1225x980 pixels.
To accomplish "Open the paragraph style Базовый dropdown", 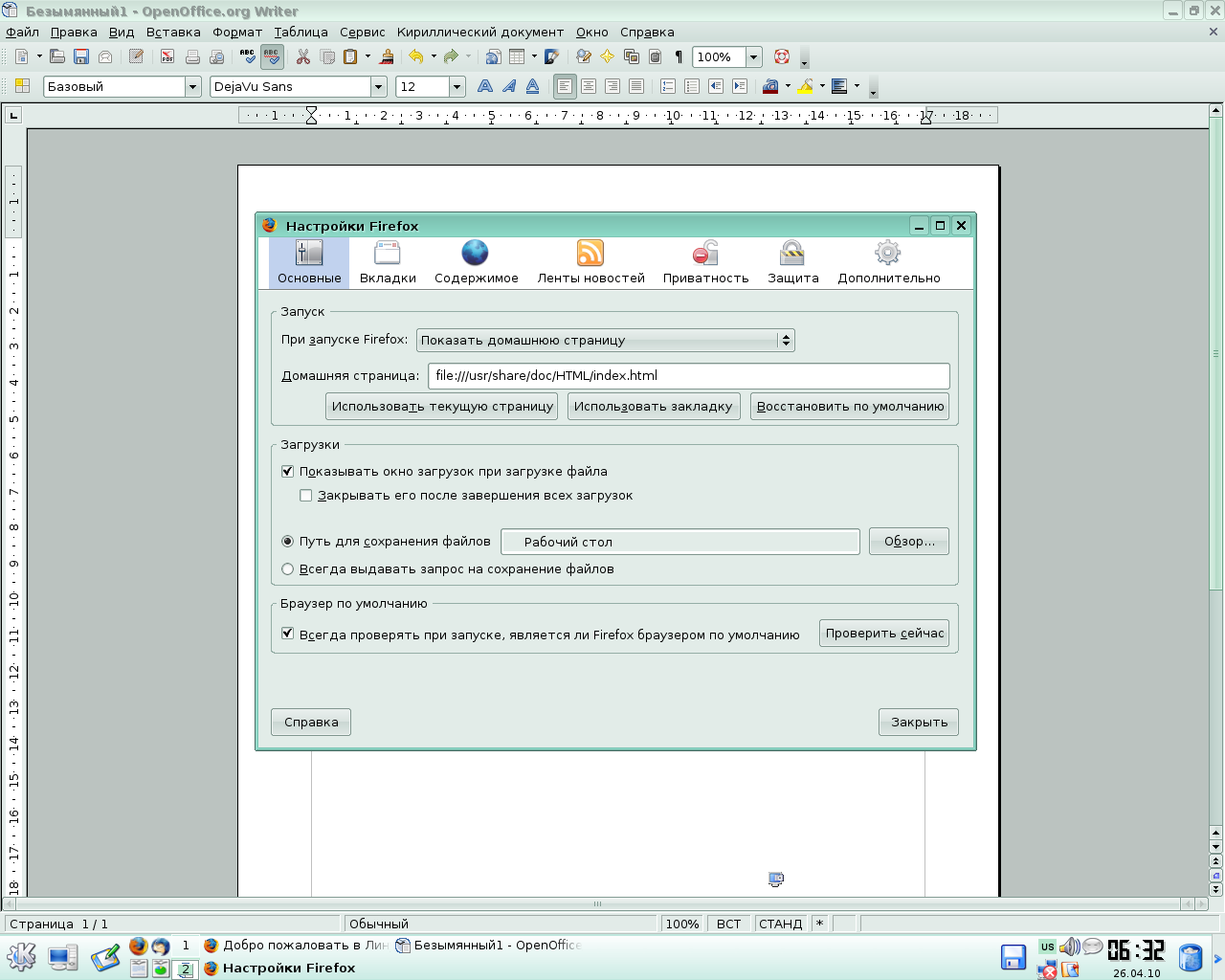I will [192, 87].
